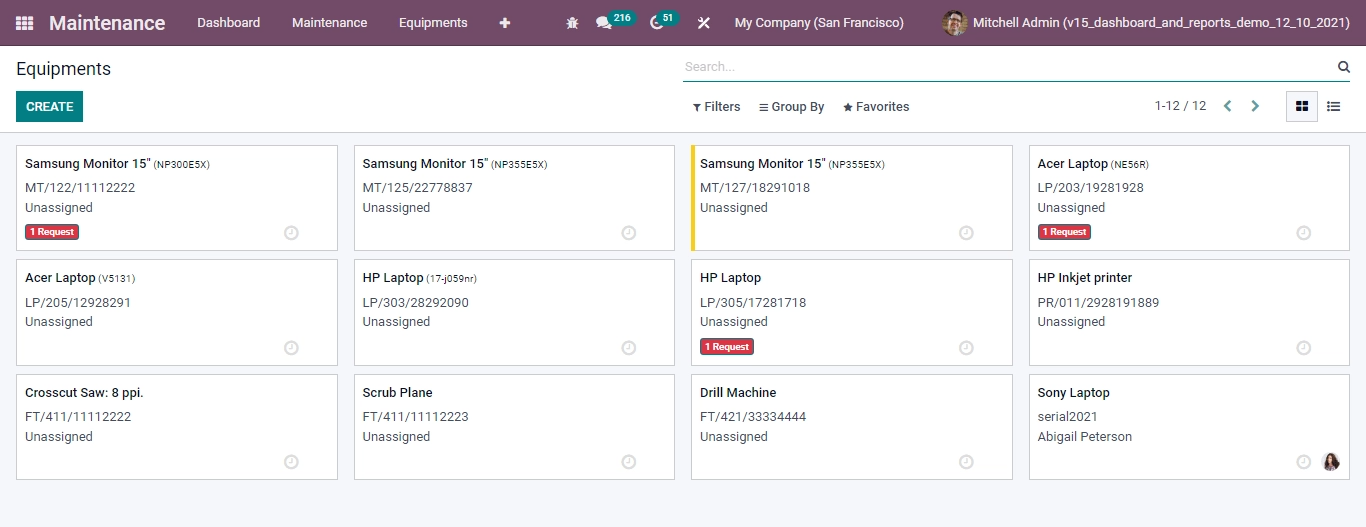The image size is (1366, 527).
Task: Click 1 Request badge on Acer Laptop NE56R
Action: [1064, 232]
